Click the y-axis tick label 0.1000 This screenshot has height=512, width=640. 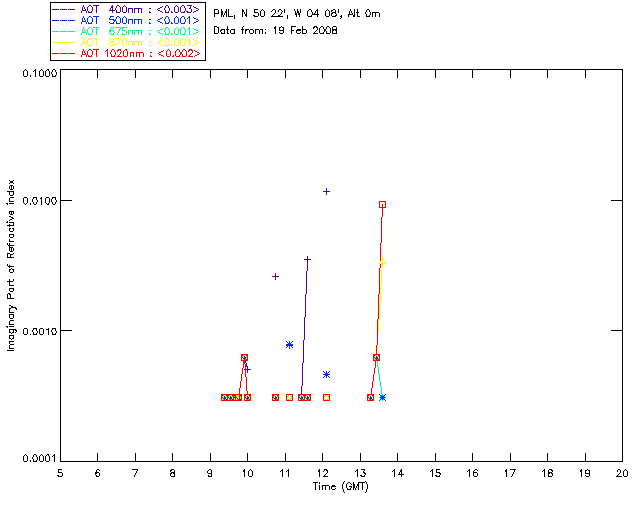(39, 73)
